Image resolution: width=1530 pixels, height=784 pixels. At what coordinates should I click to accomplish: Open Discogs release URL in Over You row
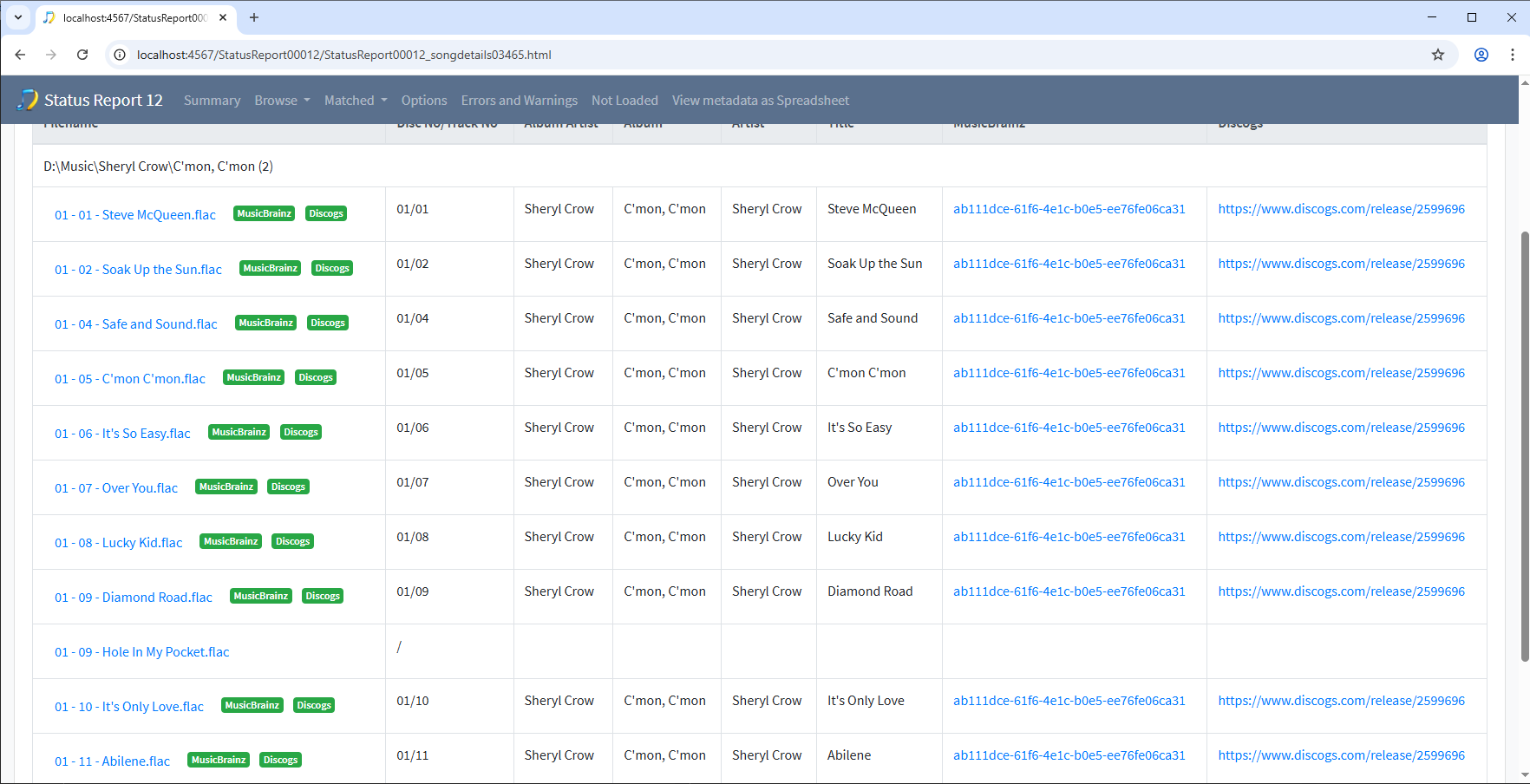1342,482
